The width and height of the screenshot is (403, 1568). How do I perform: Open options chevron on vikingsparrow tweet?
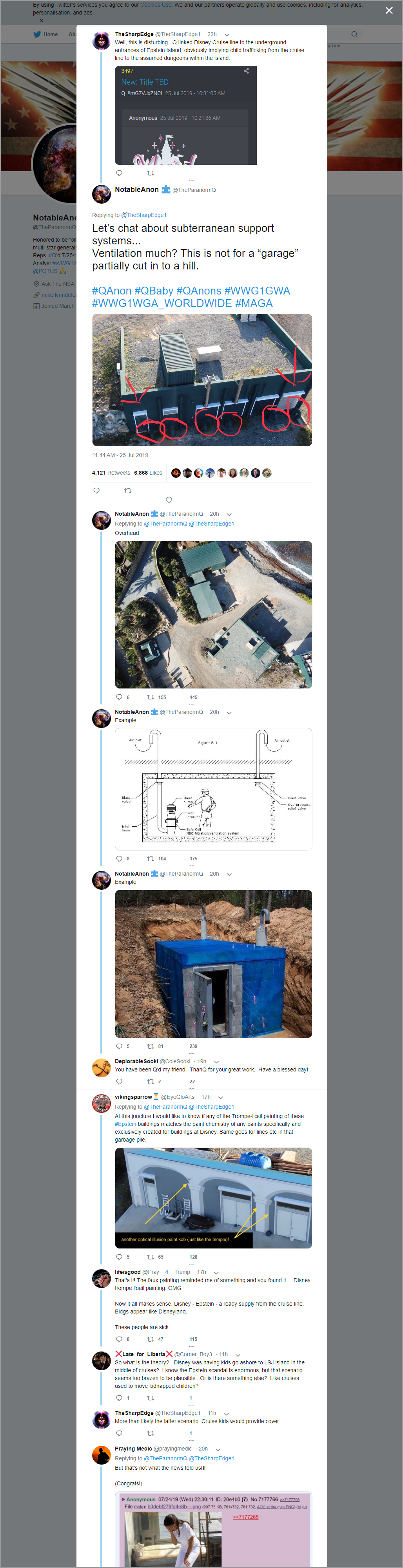coord(221,1097)
